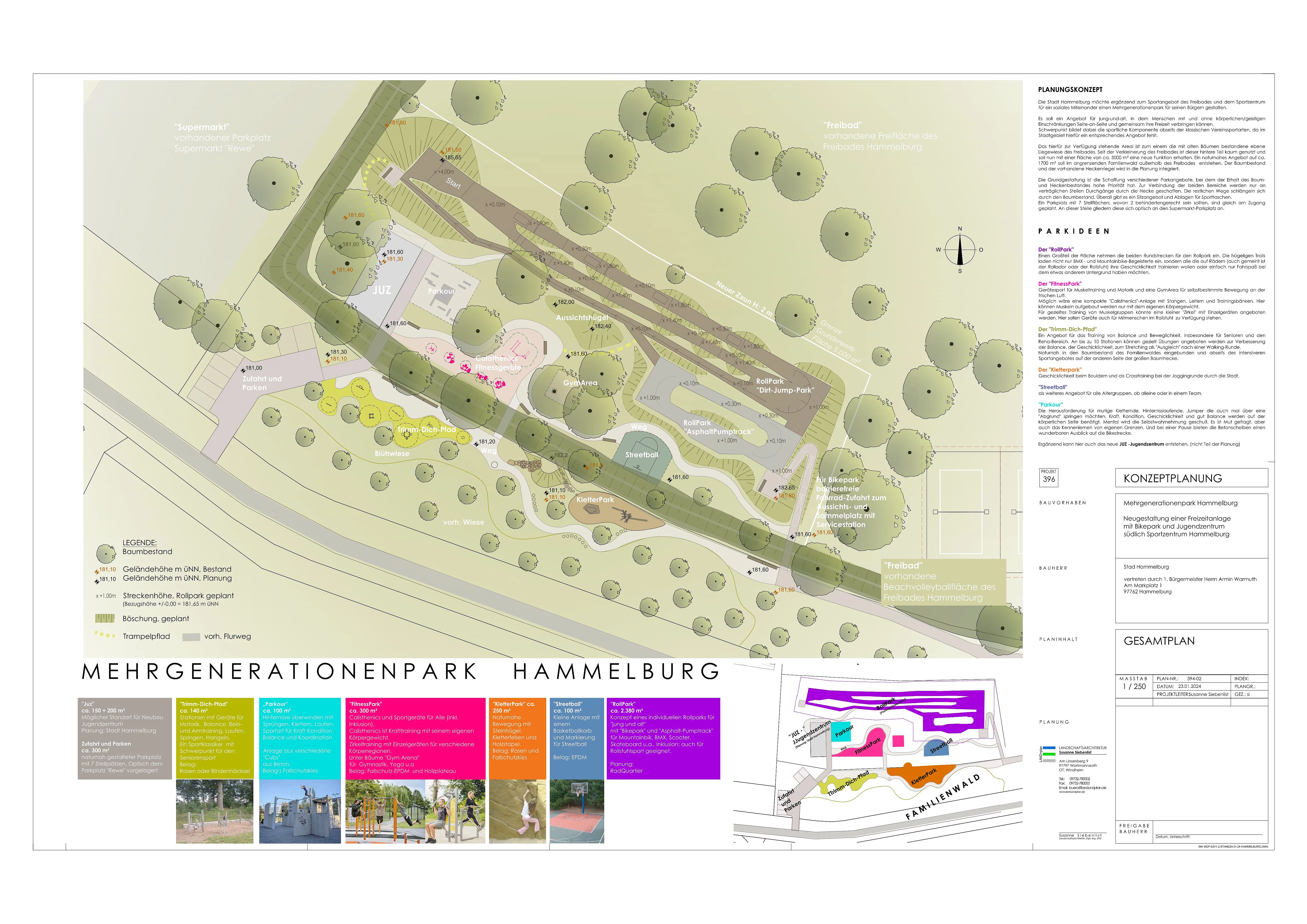This screenshot has width=1307, height=924.
Task: Click the Start label on the bike ramp
Action: (453, 183)
